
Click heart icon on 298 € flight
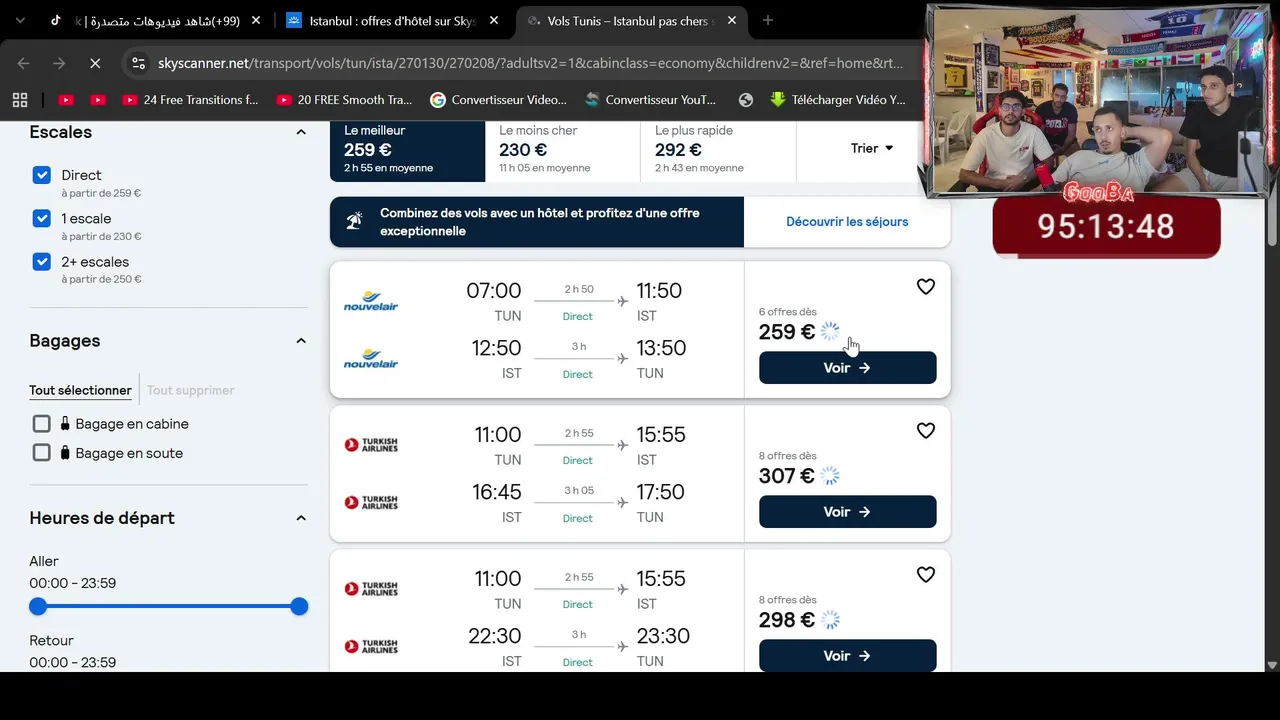coord(926,575)
